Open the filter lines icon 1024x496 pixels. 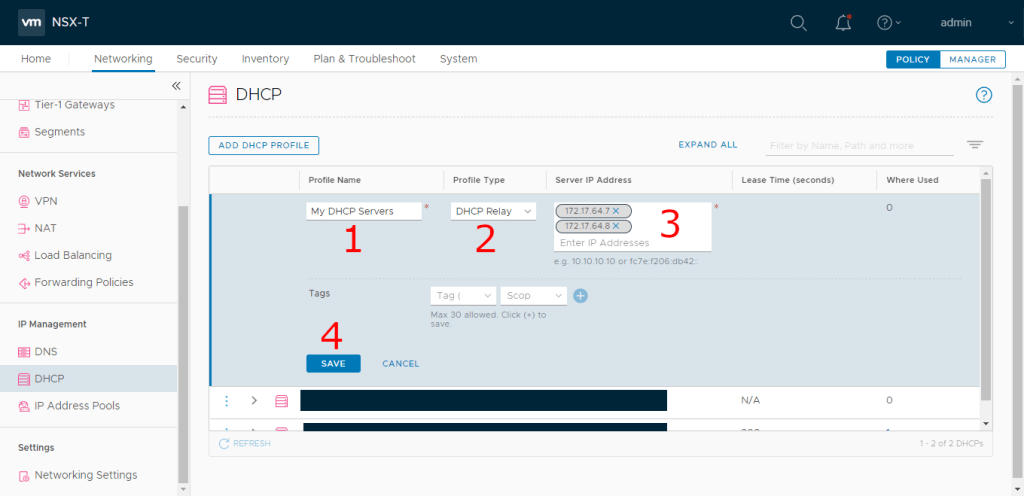[x=975, y=145]
